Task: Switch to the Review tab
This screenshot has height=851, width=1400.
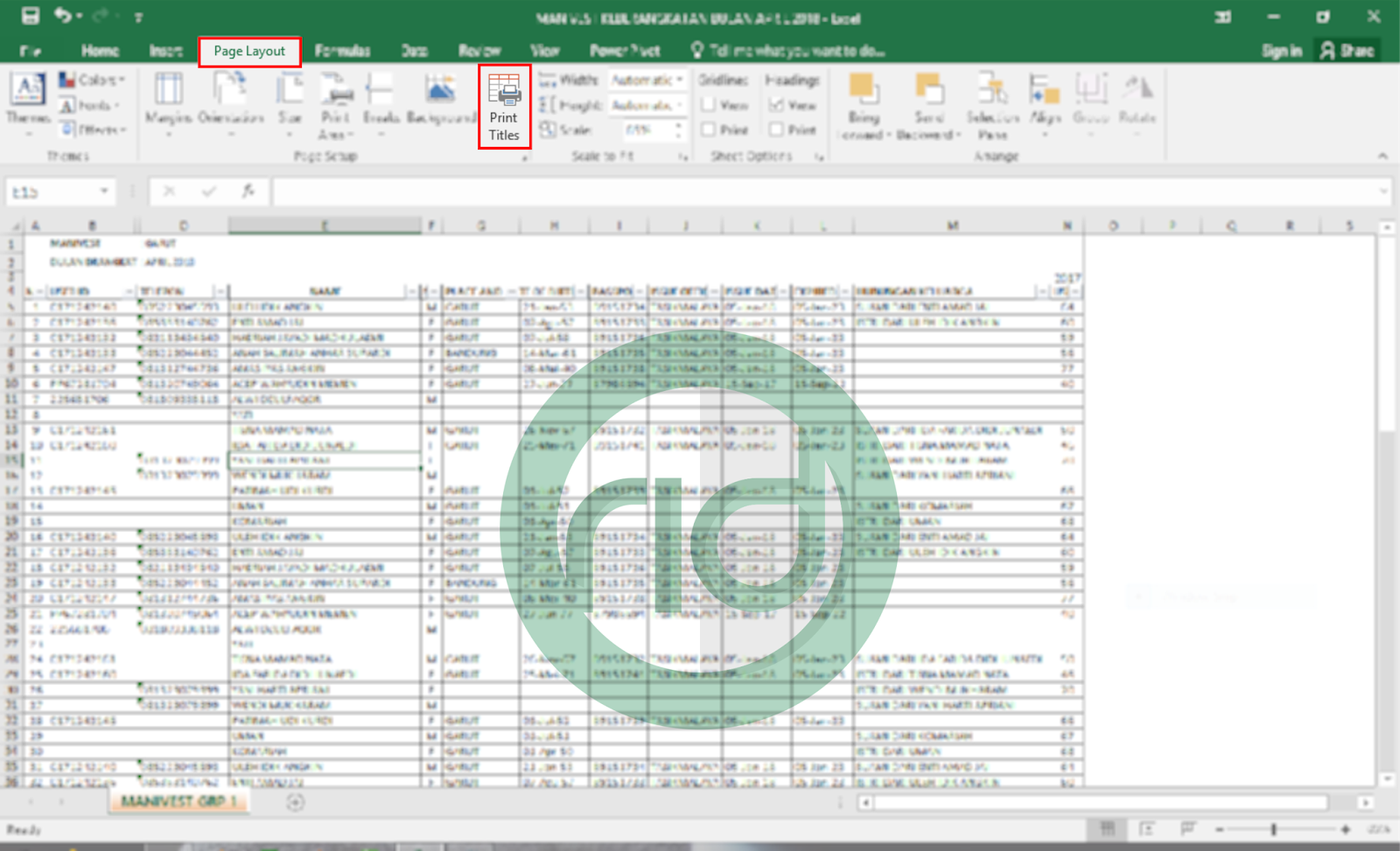Action: point(479,51)
